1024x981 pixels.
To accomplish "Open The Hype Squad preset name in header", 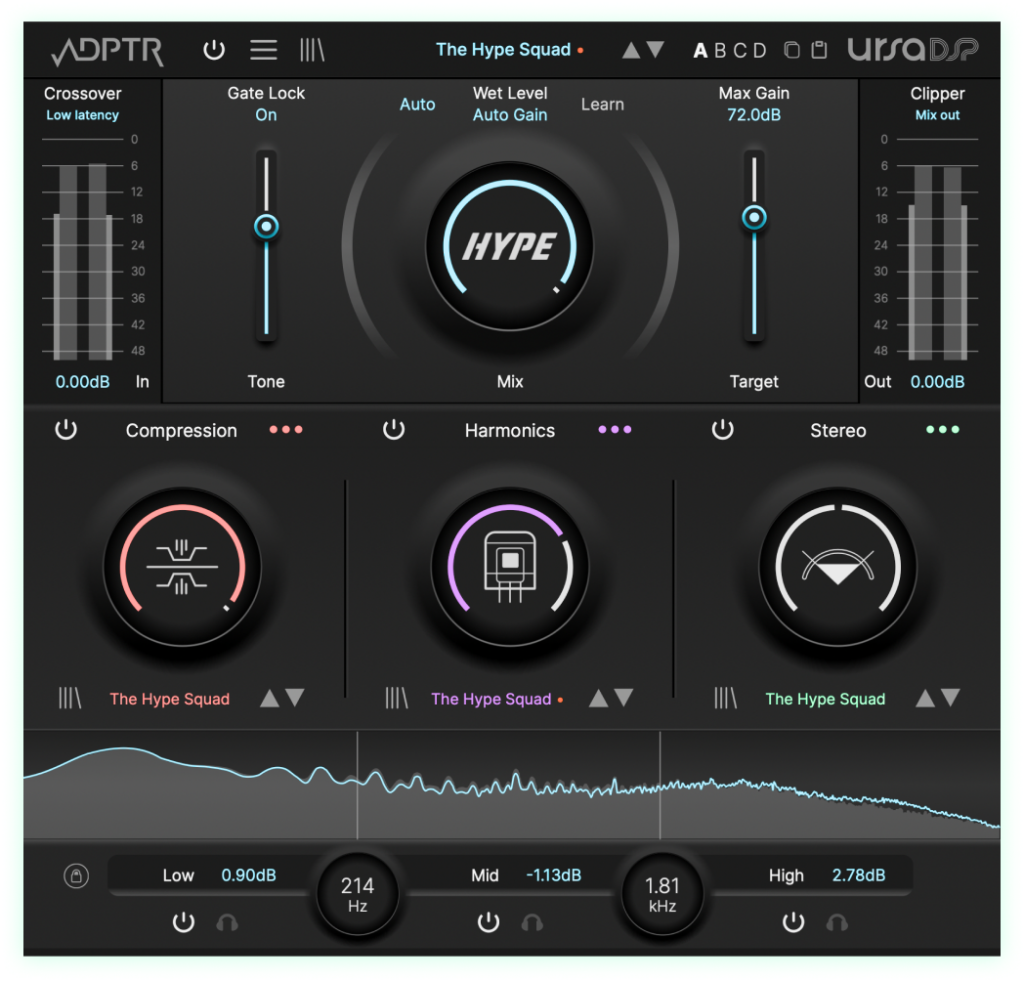I will click(x=504, y=50).
